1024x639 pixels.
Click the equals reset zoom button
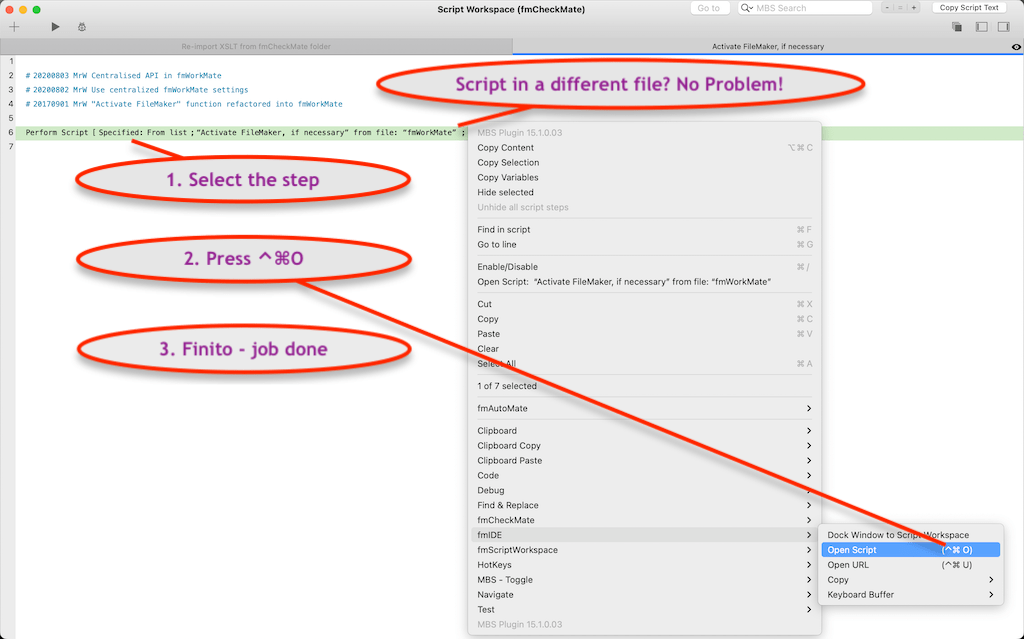900,8
